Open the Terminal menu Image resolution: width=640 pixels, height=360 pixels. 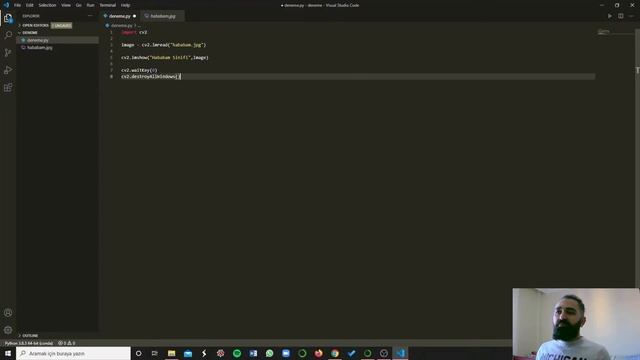click(108, 5)
